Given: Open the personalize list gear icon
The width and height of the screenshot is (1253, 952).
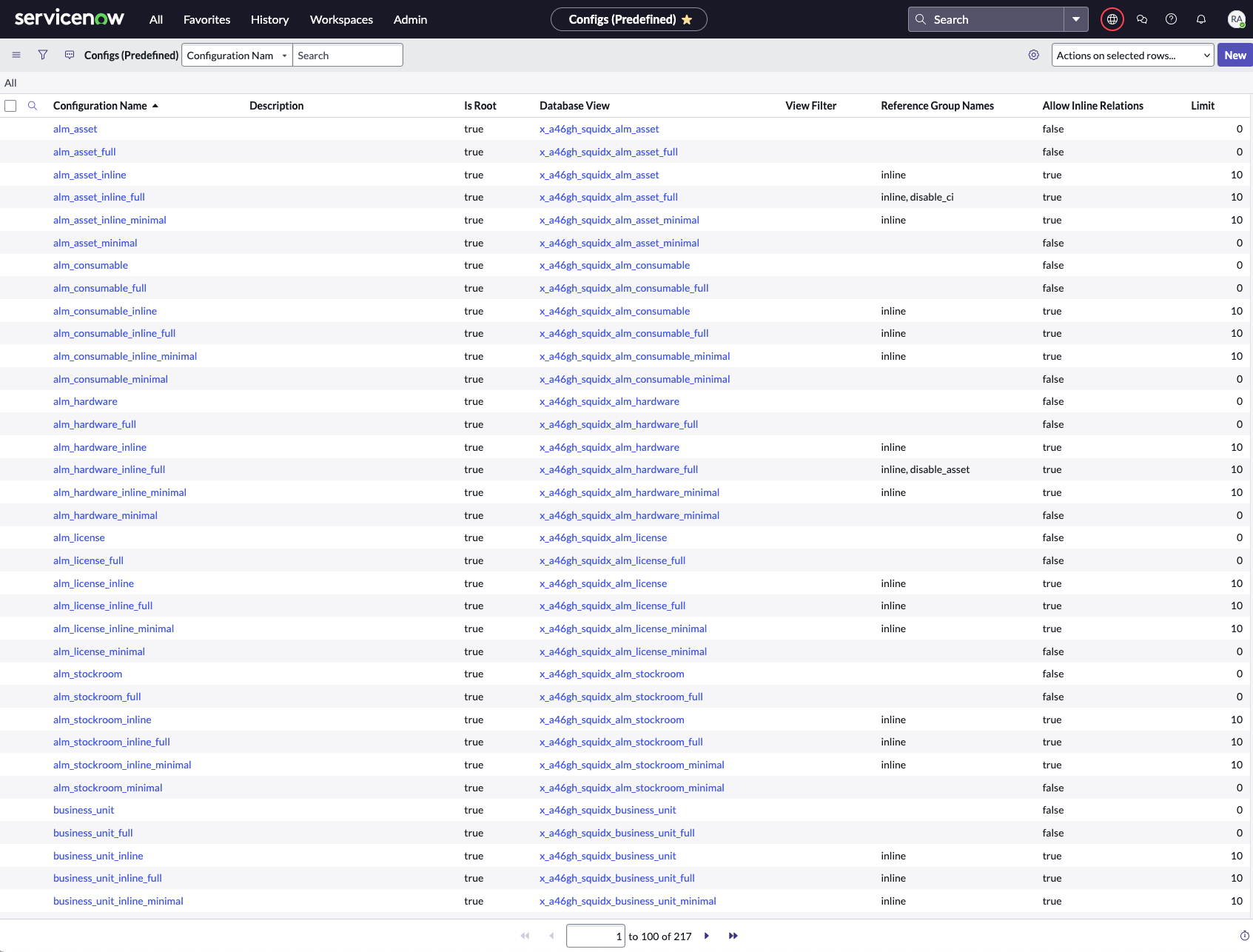Looking at the screenshot, I should tap(1033, 55).
